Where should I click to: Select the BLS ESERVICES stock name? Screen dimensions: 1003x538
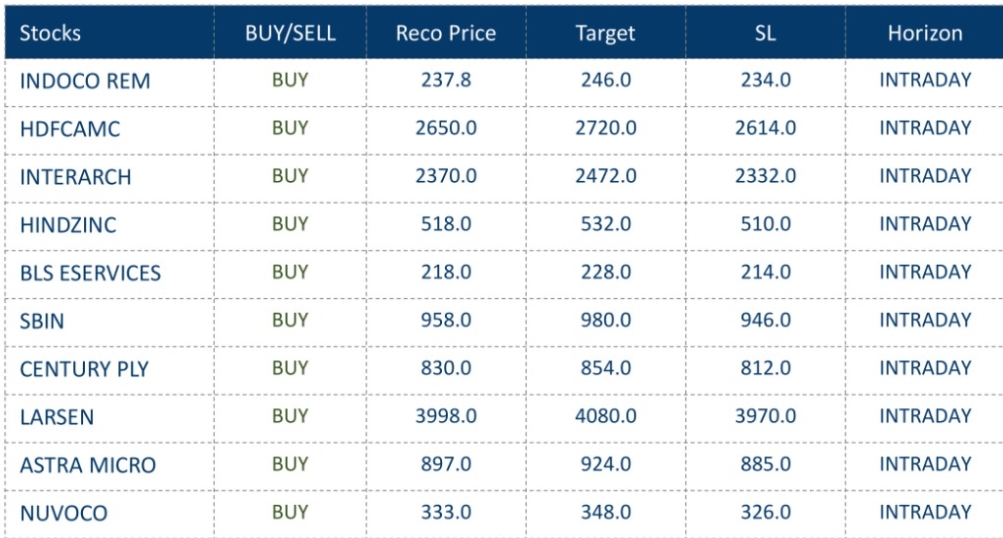(90, 273)
